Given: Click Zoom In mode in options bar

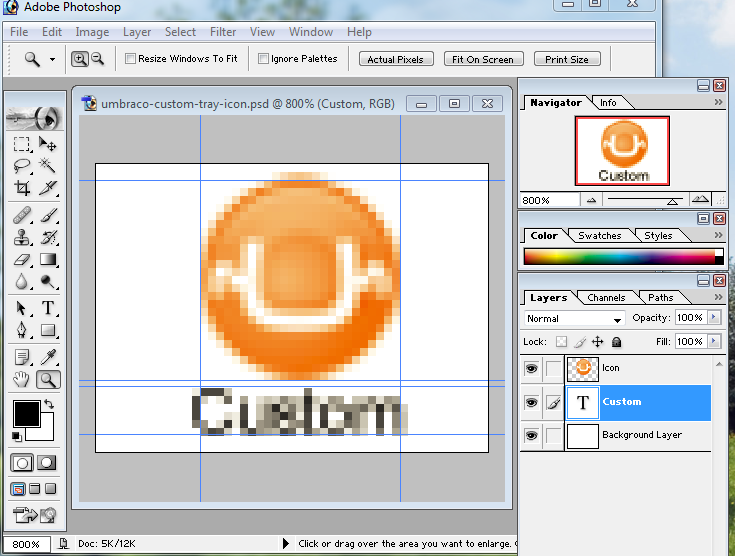Looking at the screenshot, I should (80, 59).
